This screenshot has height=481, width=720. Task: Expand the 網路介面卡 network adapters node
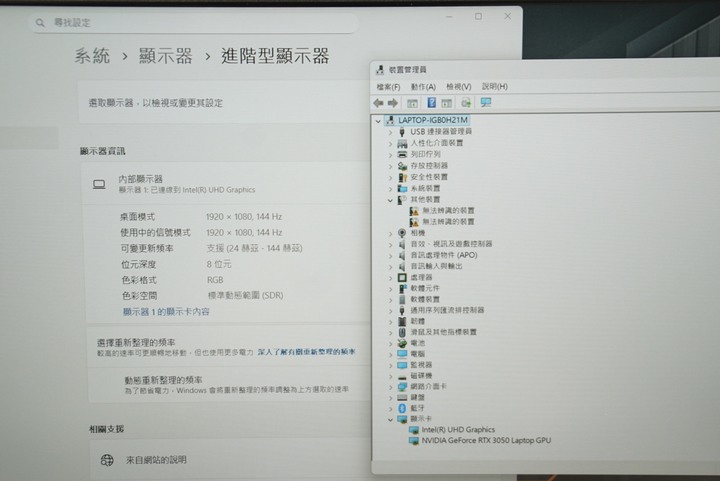point(390,386)
